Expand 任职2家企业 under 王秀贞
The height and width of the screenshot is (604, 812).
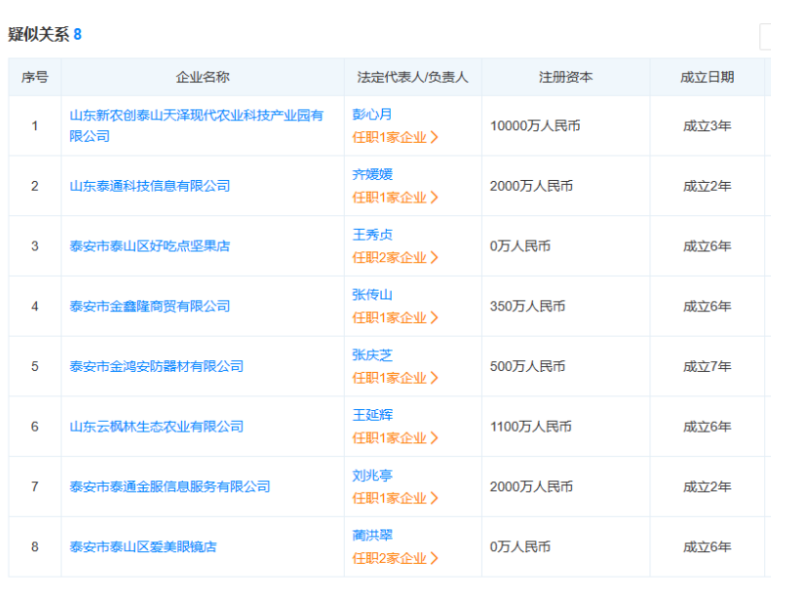tap(395, 257)
